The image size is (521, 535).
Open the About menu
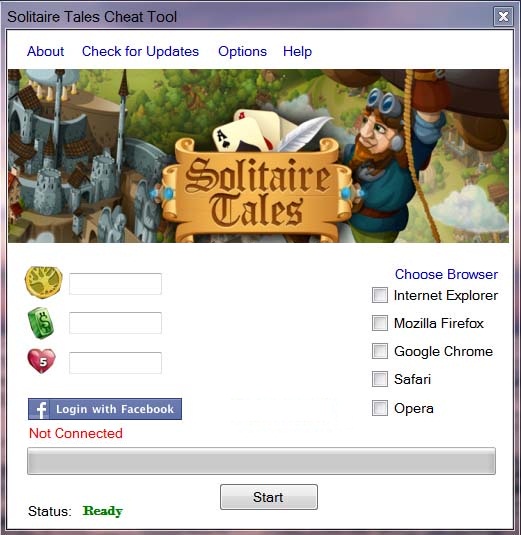[x=45, y=52]
